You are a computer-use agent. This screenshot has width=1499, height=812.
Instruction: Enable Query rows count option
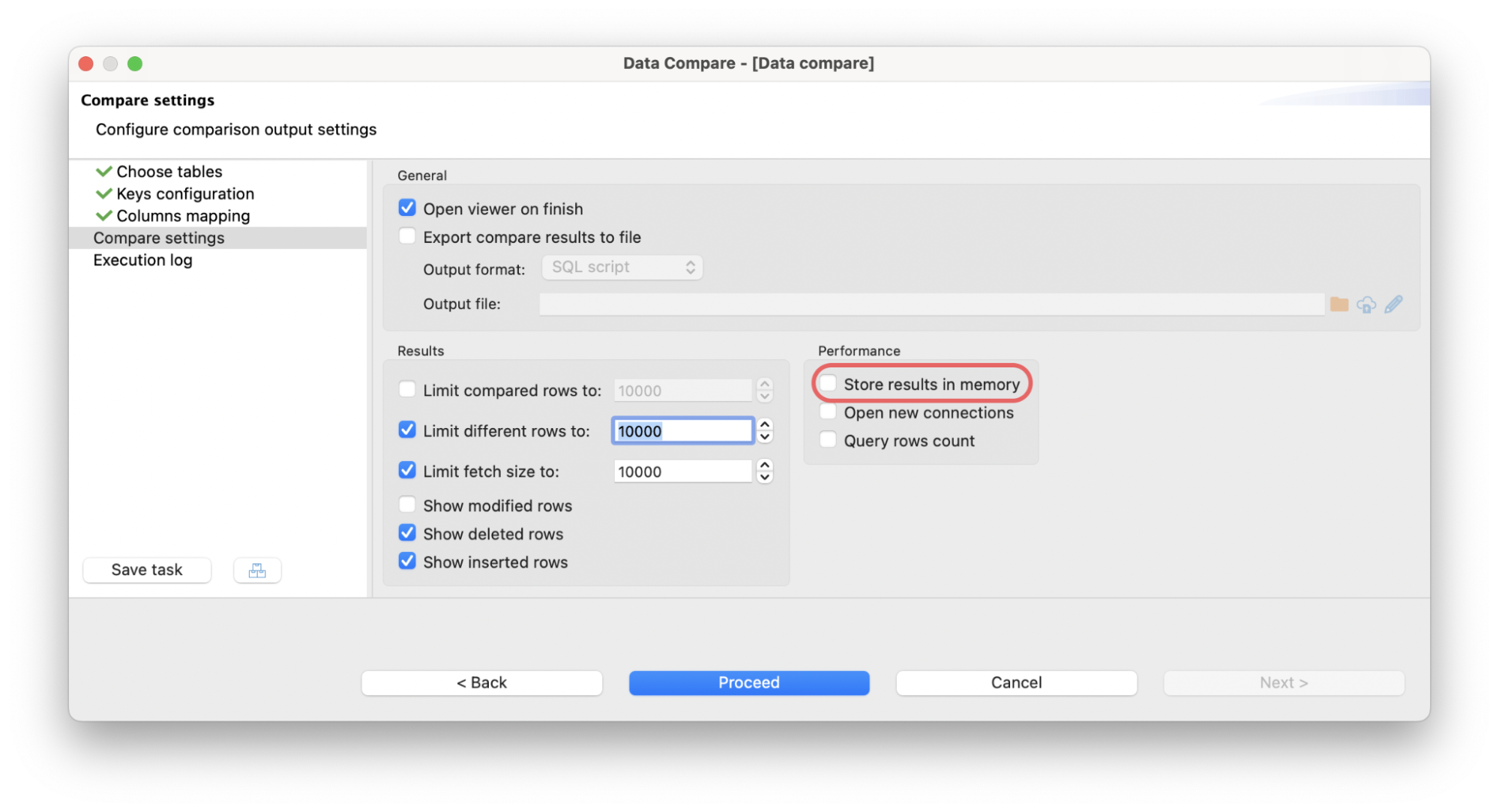point(828,440)
